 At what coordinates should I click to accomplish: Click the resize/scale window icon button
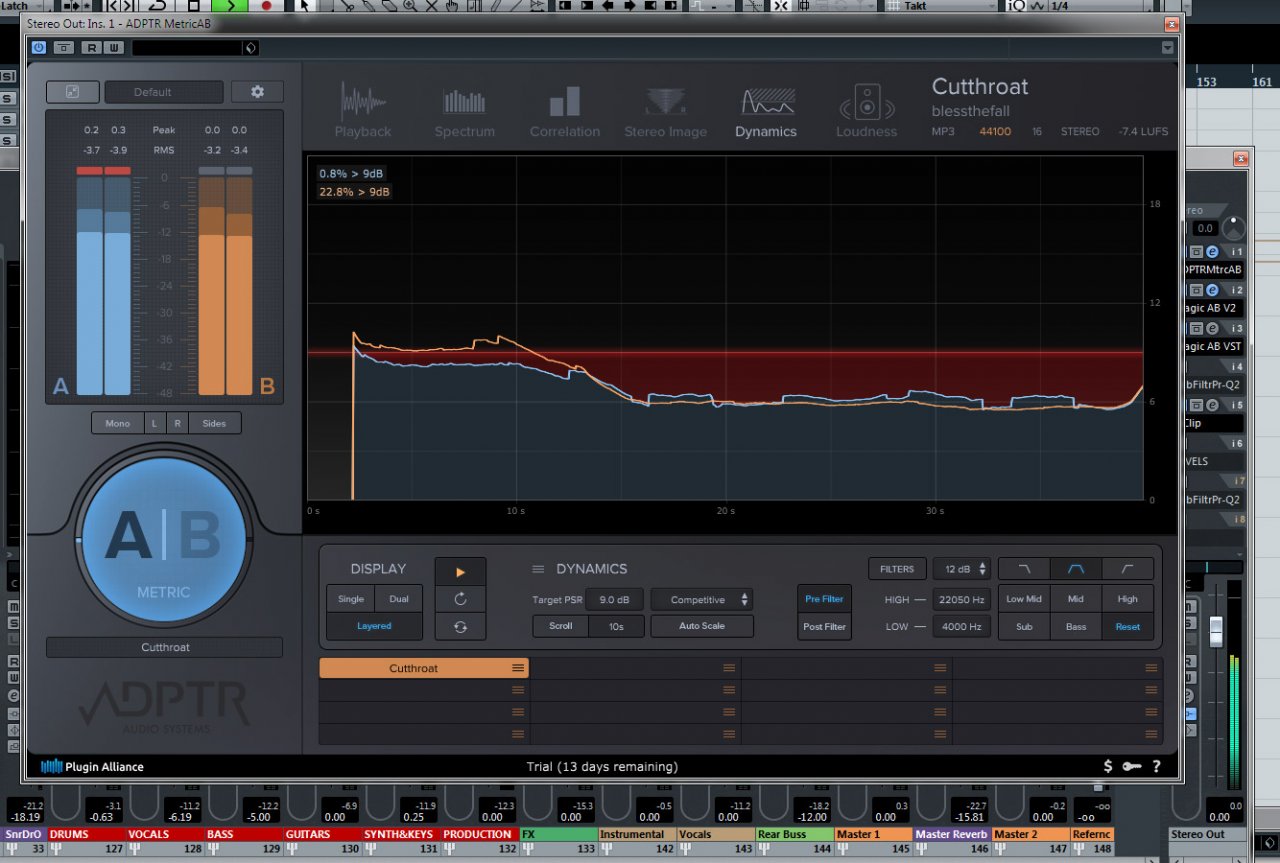coord(72,92)
